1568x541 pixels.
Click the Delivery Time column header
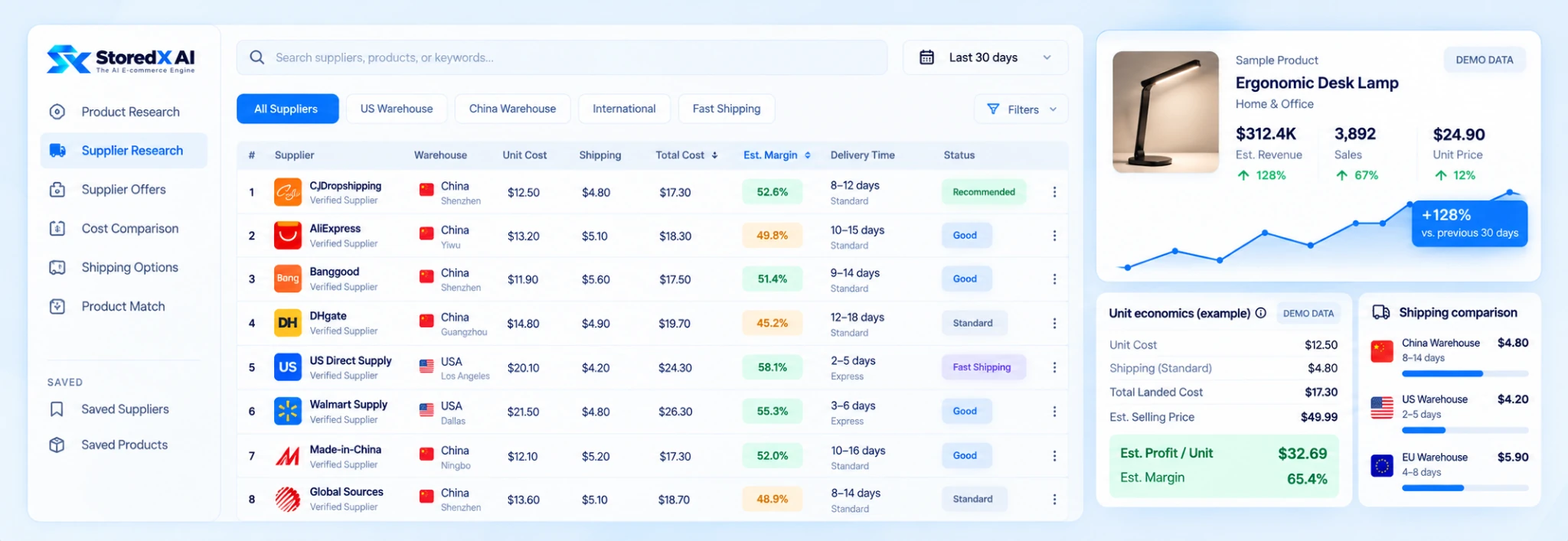[862, 155]
